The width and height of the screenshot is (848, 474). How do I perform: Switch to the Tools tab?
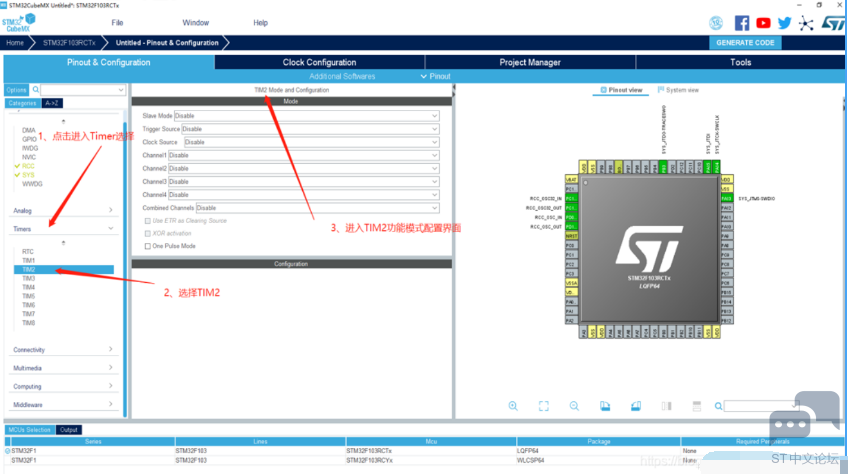coord(740,62)
